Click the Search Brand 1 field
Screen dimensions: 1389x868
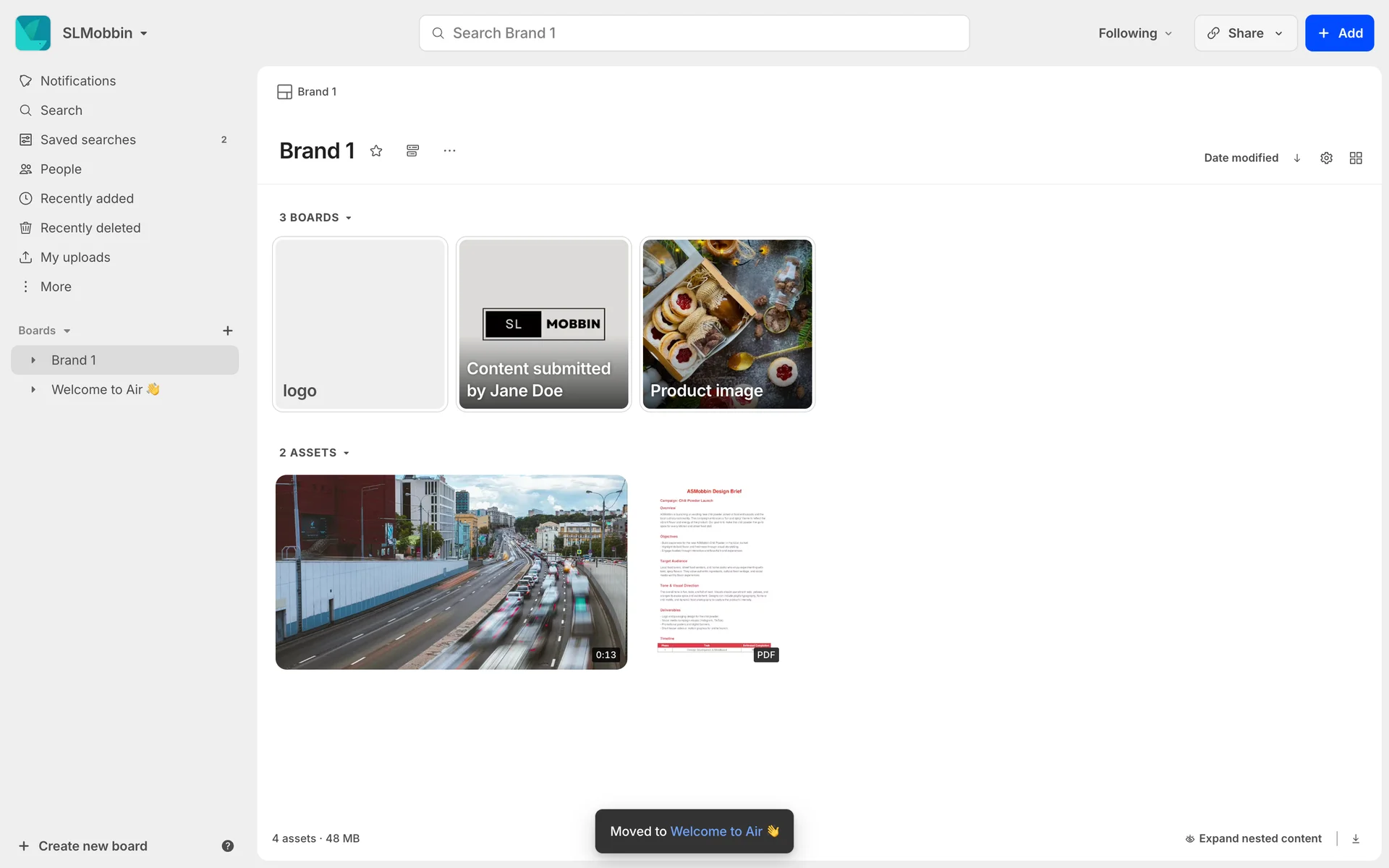click(694, 33)
